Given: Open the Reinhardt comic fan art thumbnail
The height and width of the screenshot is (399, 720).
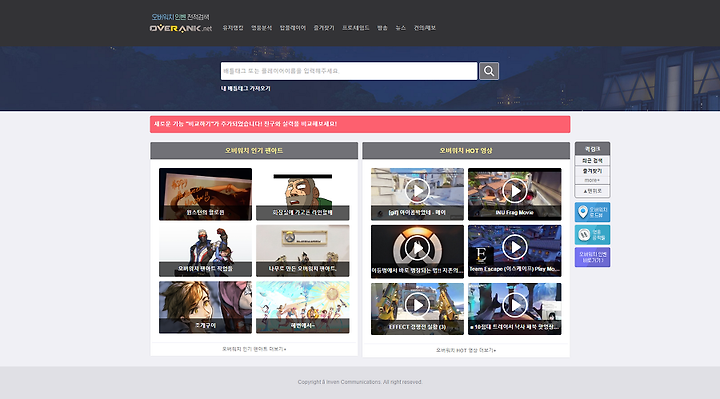Looking at the screenshot, I should point(303,194).
